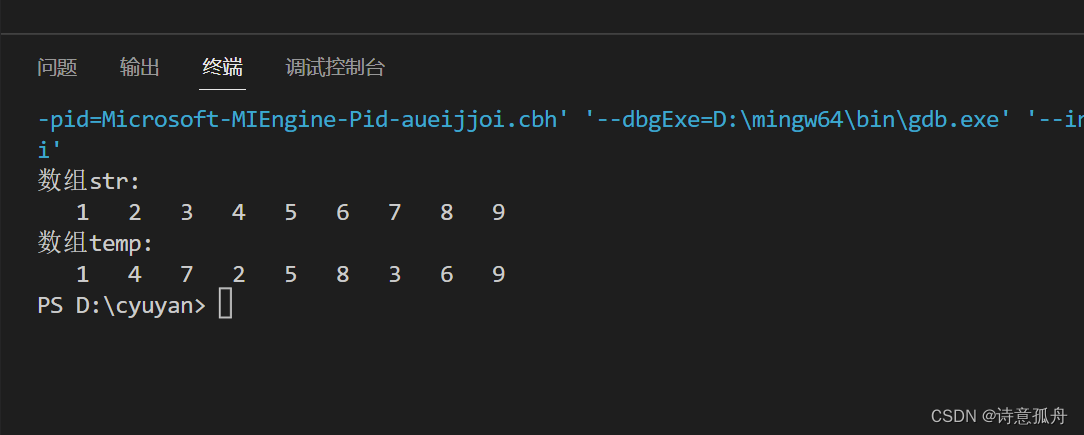Click the number 9 in the temp row
The width and height of the screenshot is (1084, 435).
(x=498, y=274)
